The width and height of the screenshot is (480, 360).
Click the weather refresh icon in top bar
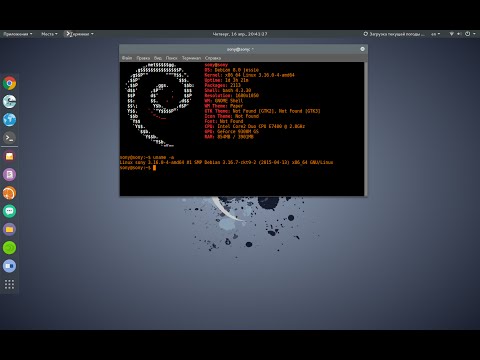(x=365, y=34)
